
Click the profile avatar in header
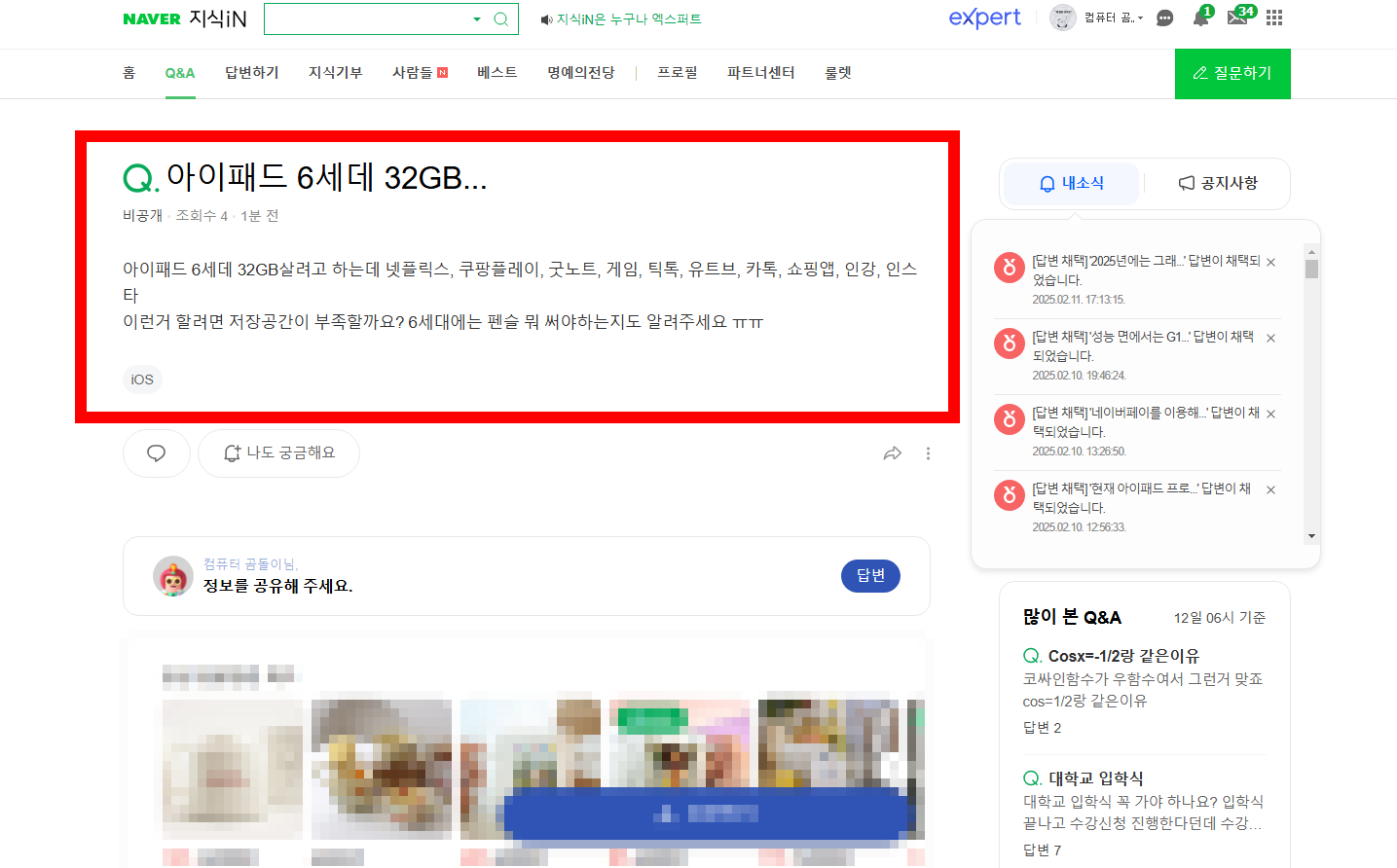(x=1063, y=18)
